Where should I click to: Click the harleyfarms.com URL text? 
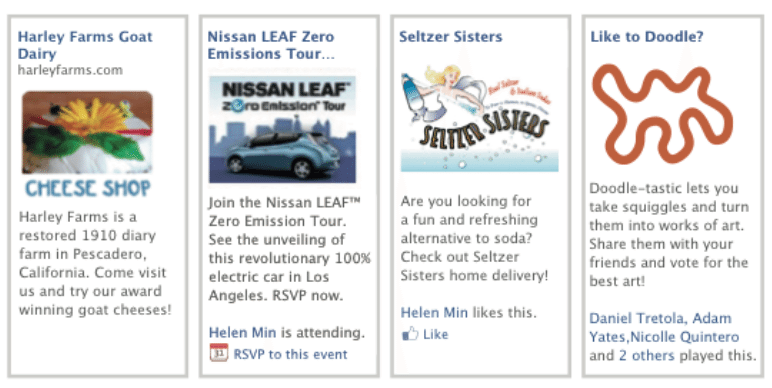[70, 70]
